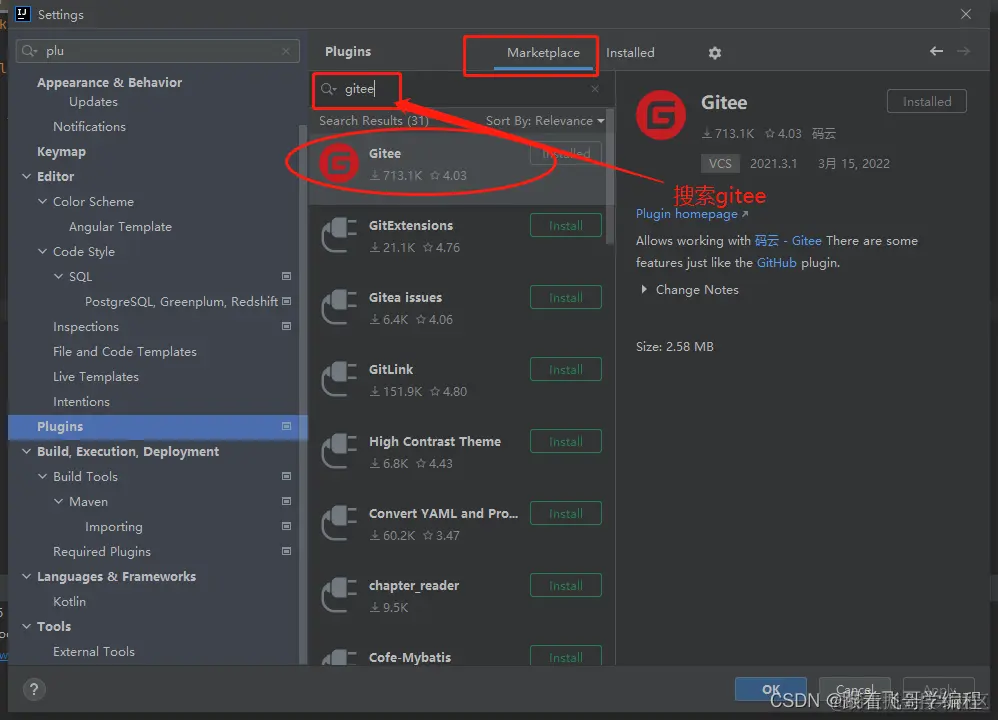The width and height of the screenshot is (998, 720).
Task: Click the plugin search magnifier icon
Action: pyautogui.click(x=328, y=89)
